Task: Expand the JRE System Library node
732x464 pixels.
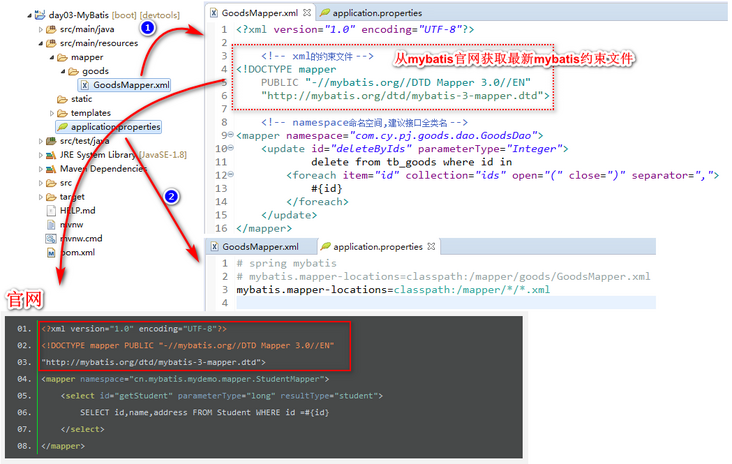Action: (41, 155)
